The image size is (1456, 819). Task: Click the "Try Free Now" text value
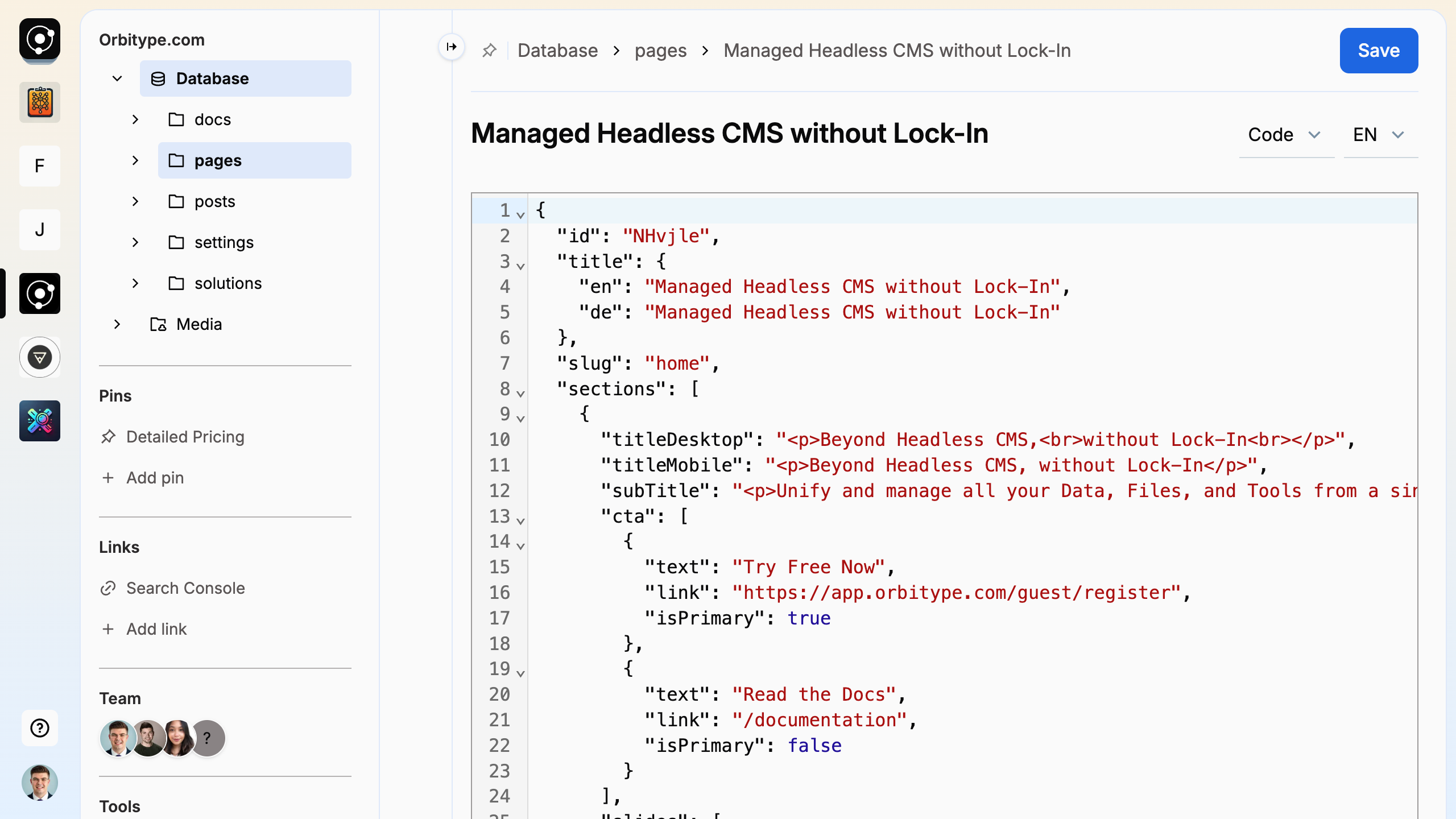tap(809, 567)
